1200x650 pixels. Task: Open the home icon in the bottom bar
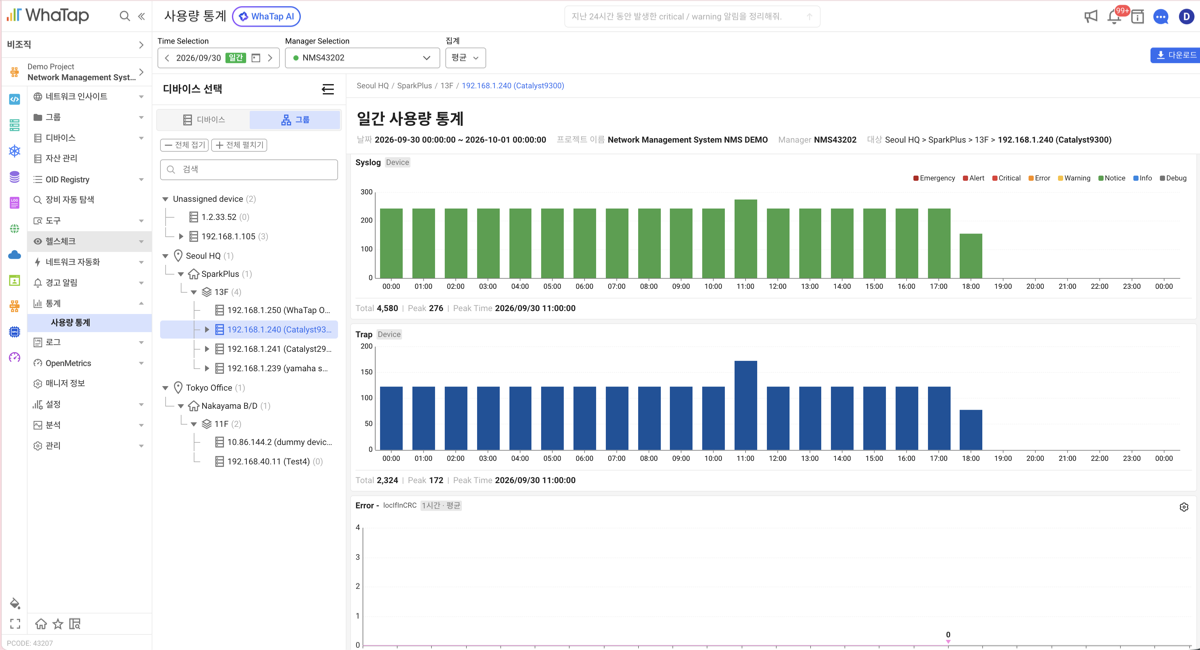click(41, 624)
